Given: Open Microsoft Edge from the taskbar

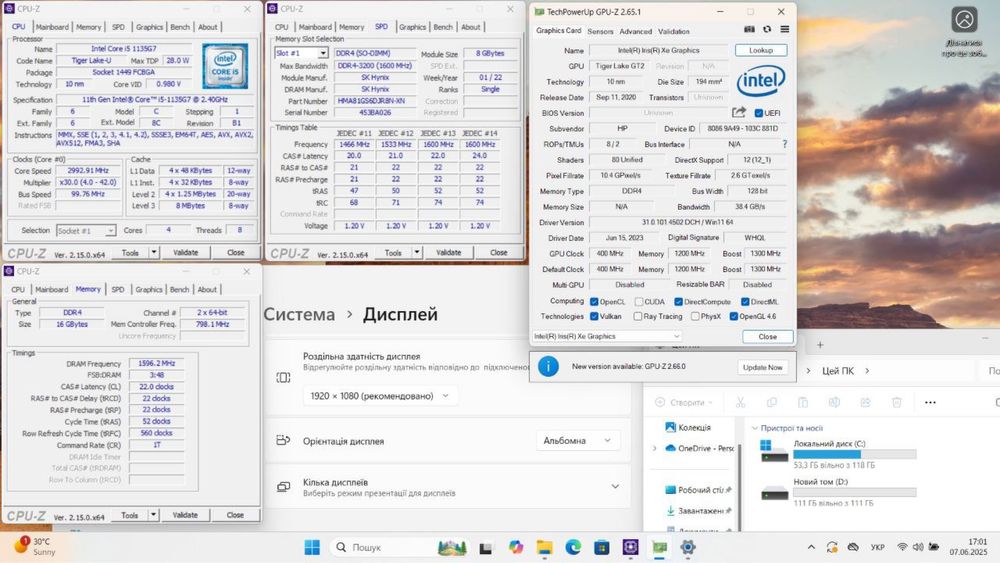Looking at the screenshot, I should click(573, 547).
